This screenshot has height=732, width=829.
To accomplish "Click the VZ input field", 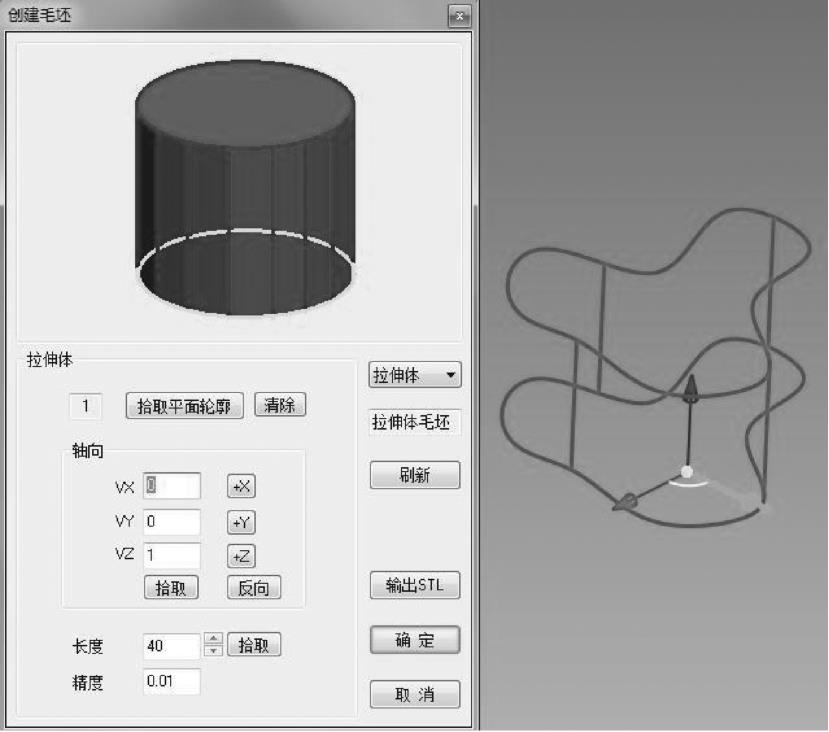I will 172,555.
